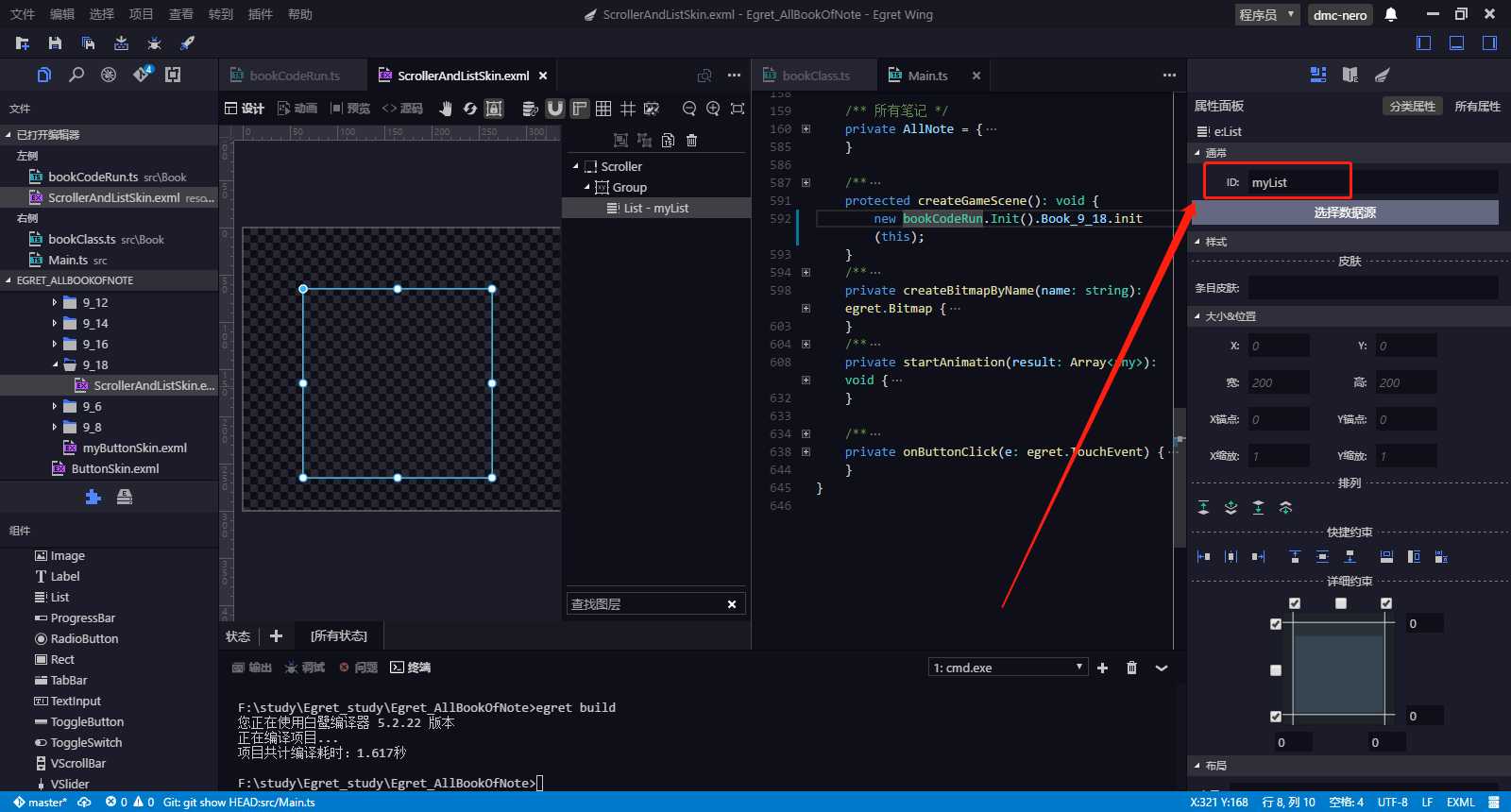Click the refresh icon in design toolbar

(x=469, y=109)
